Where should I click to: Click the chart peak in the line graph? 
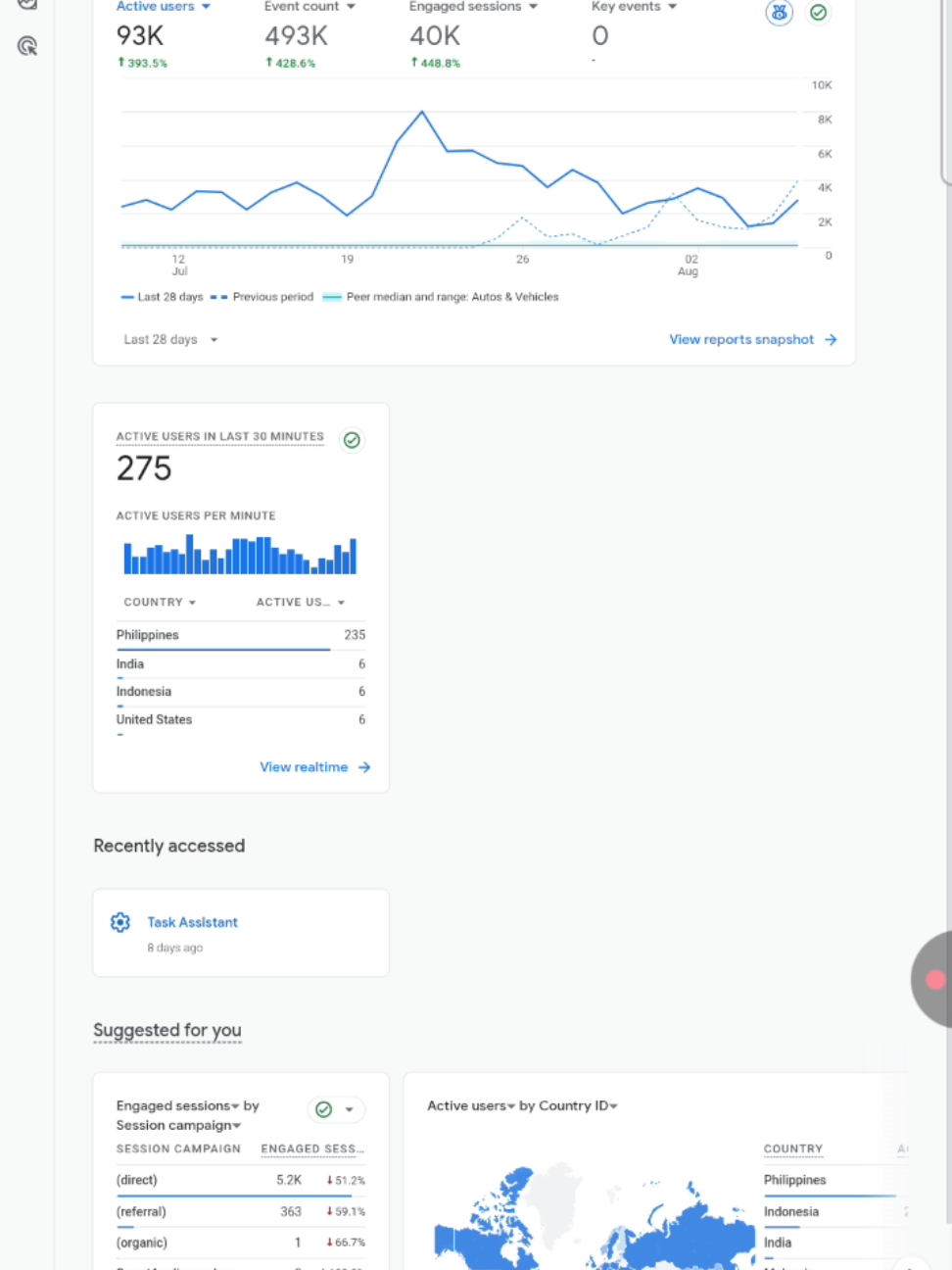(422, 112)
